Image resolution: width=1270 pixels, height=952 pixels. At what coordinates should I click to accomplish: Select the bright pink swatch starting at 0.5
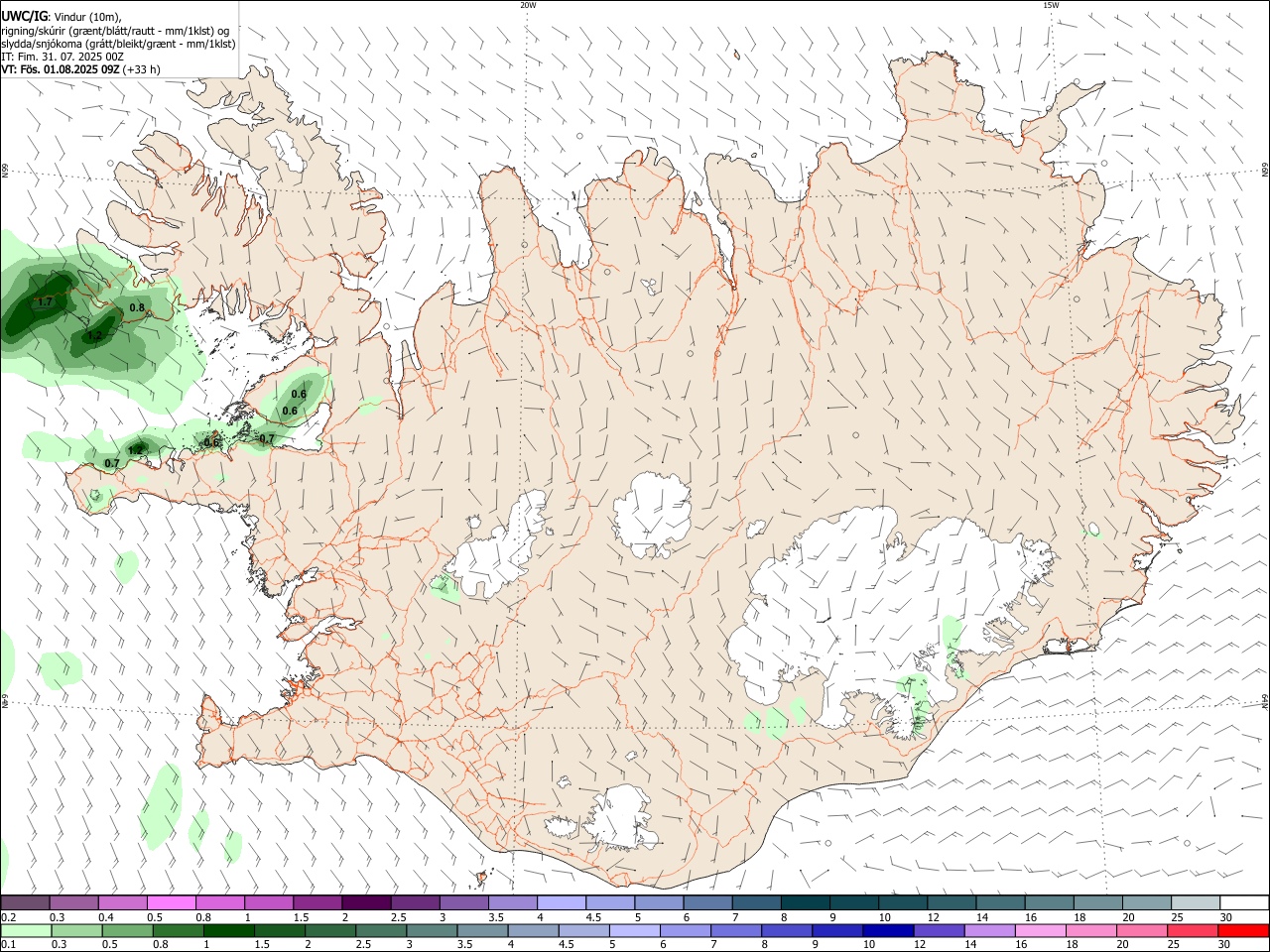pos(172,902)
